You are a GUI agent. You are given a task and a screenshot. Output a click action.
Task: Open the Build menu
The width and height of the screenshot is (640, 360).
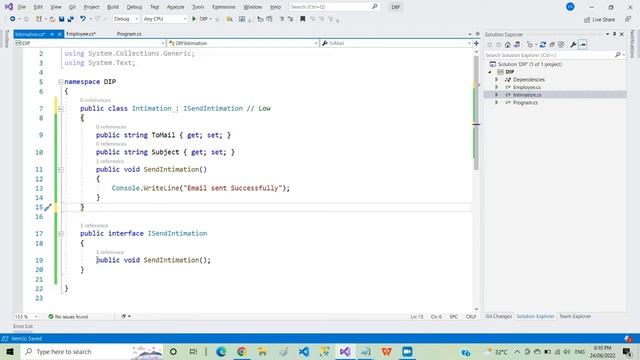(113, 7)
